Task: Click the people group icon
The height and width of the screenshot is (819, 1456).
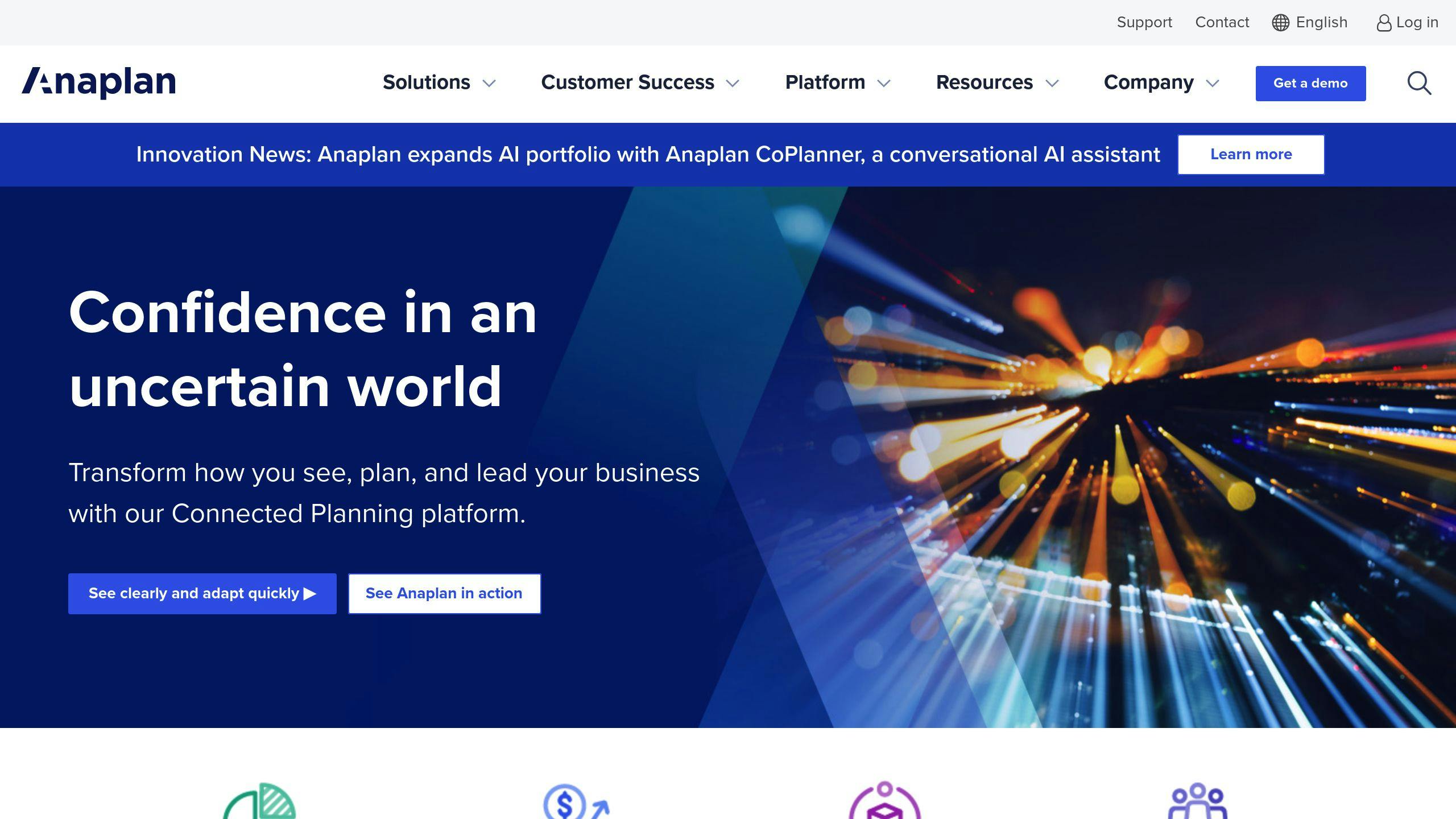Action: [x=1197, y=801]
